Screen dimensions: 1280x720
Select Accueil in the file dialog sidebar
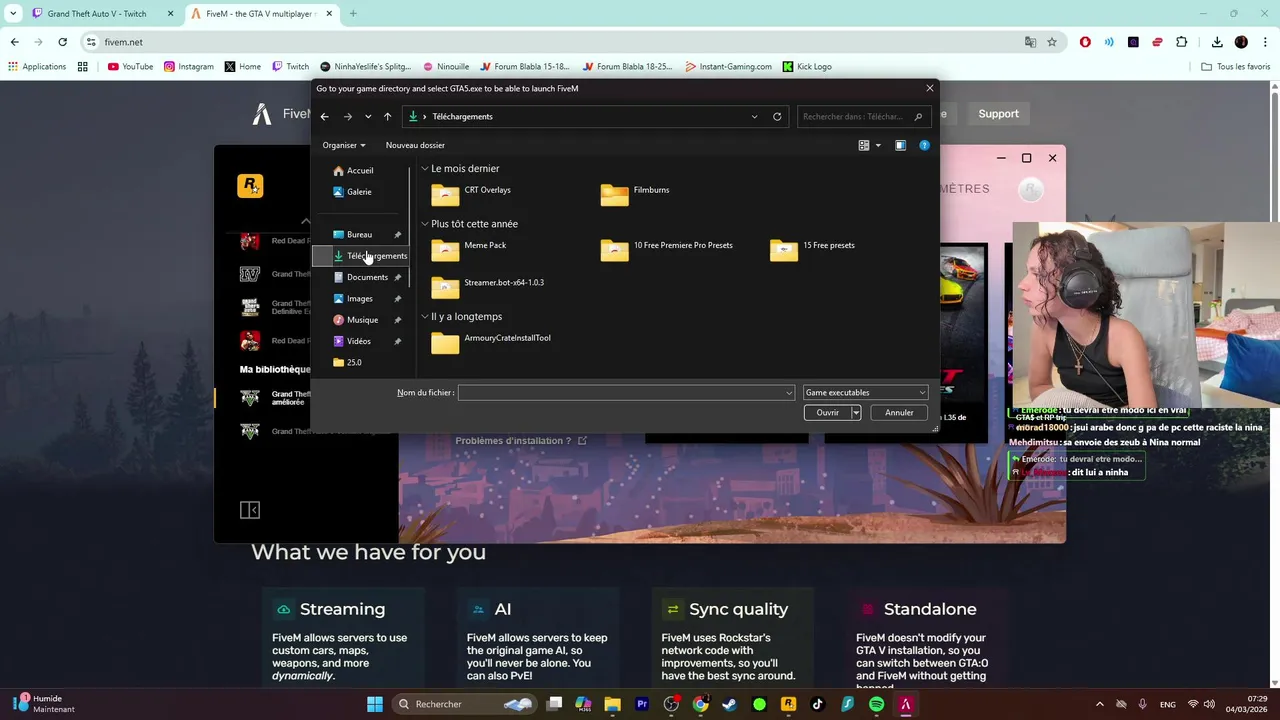(x=360, y=171)
